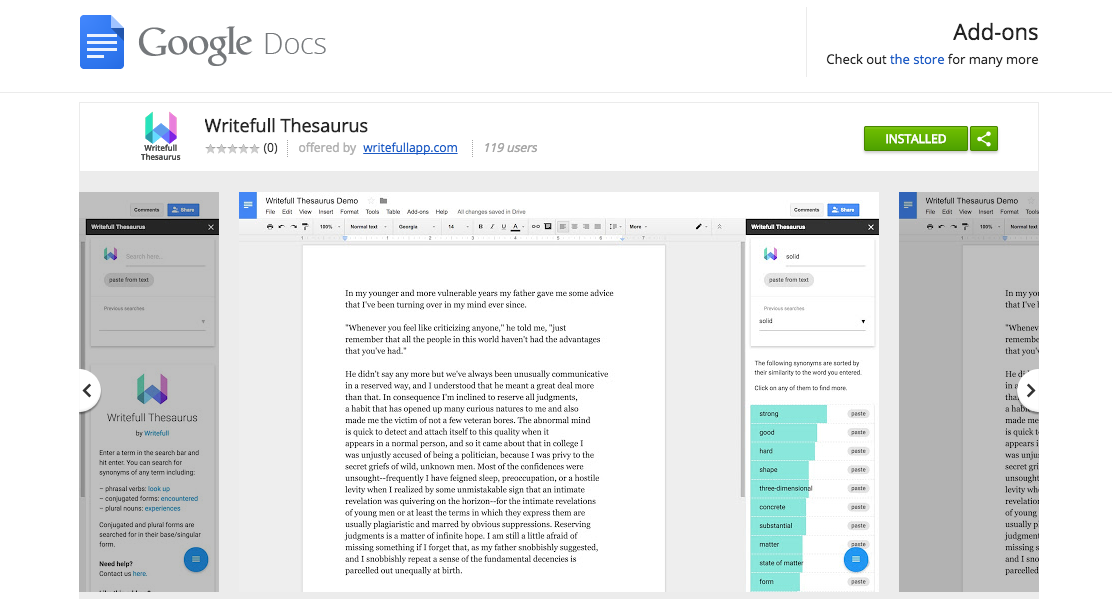Close the Writefull Thesaurus sidebar in center screenshot

871,227
